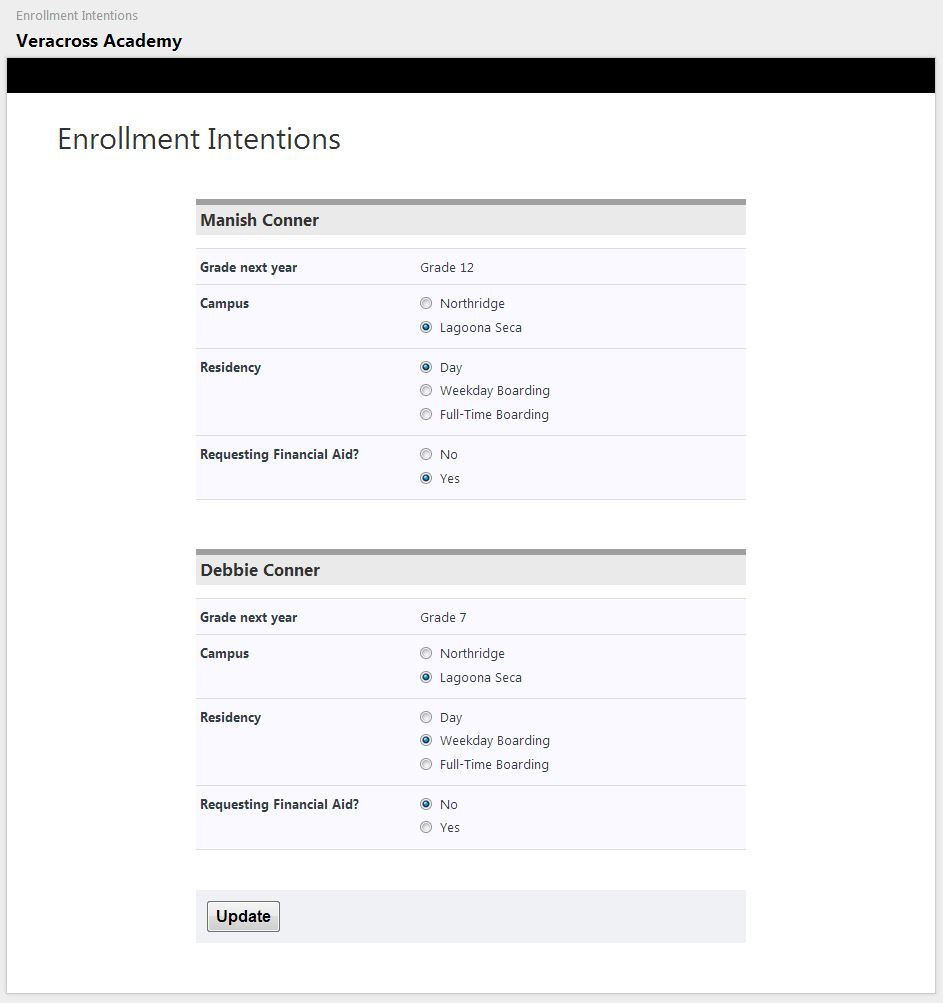Select Lagoona Seca campus for Debbie Conner
Viewport: 943px width, 1003px height.
click(x=426, y=677)
